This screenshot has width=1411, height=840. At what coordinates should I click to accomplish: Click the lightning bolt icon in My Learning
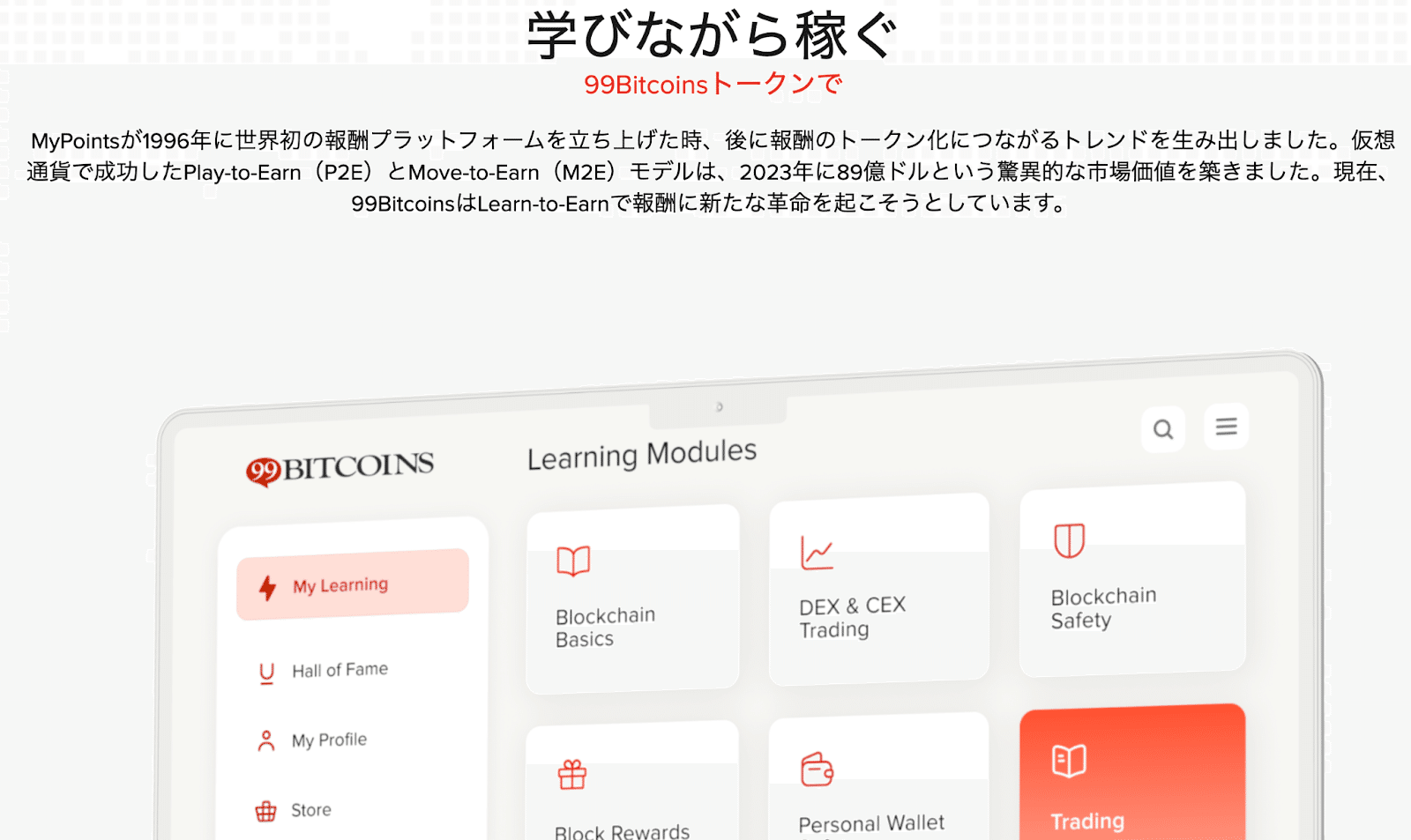click(x=267, y=588)
